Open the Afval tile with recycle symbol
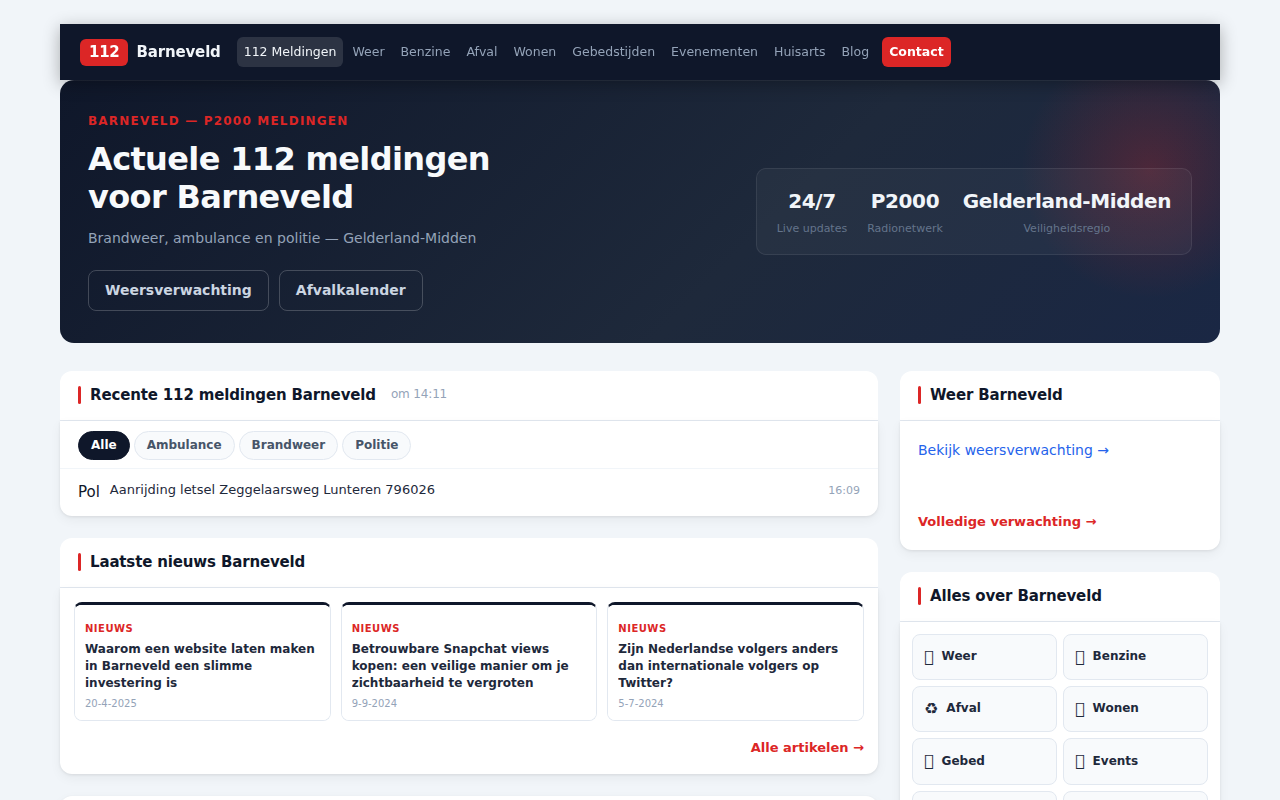1280x800 pixels. 984,709
